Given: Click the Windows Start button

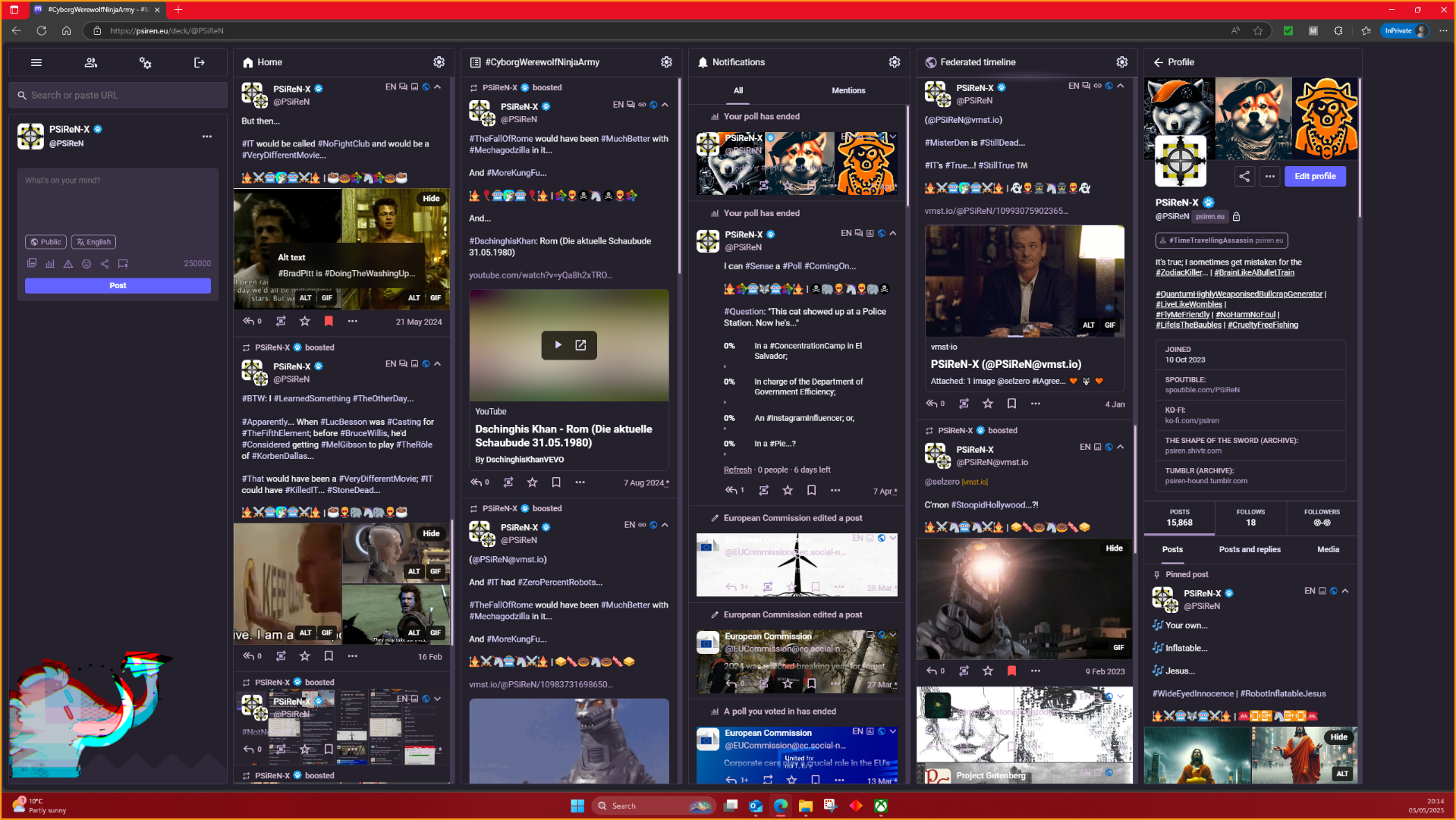Looking at the screenshot, I should pos(577,806).
